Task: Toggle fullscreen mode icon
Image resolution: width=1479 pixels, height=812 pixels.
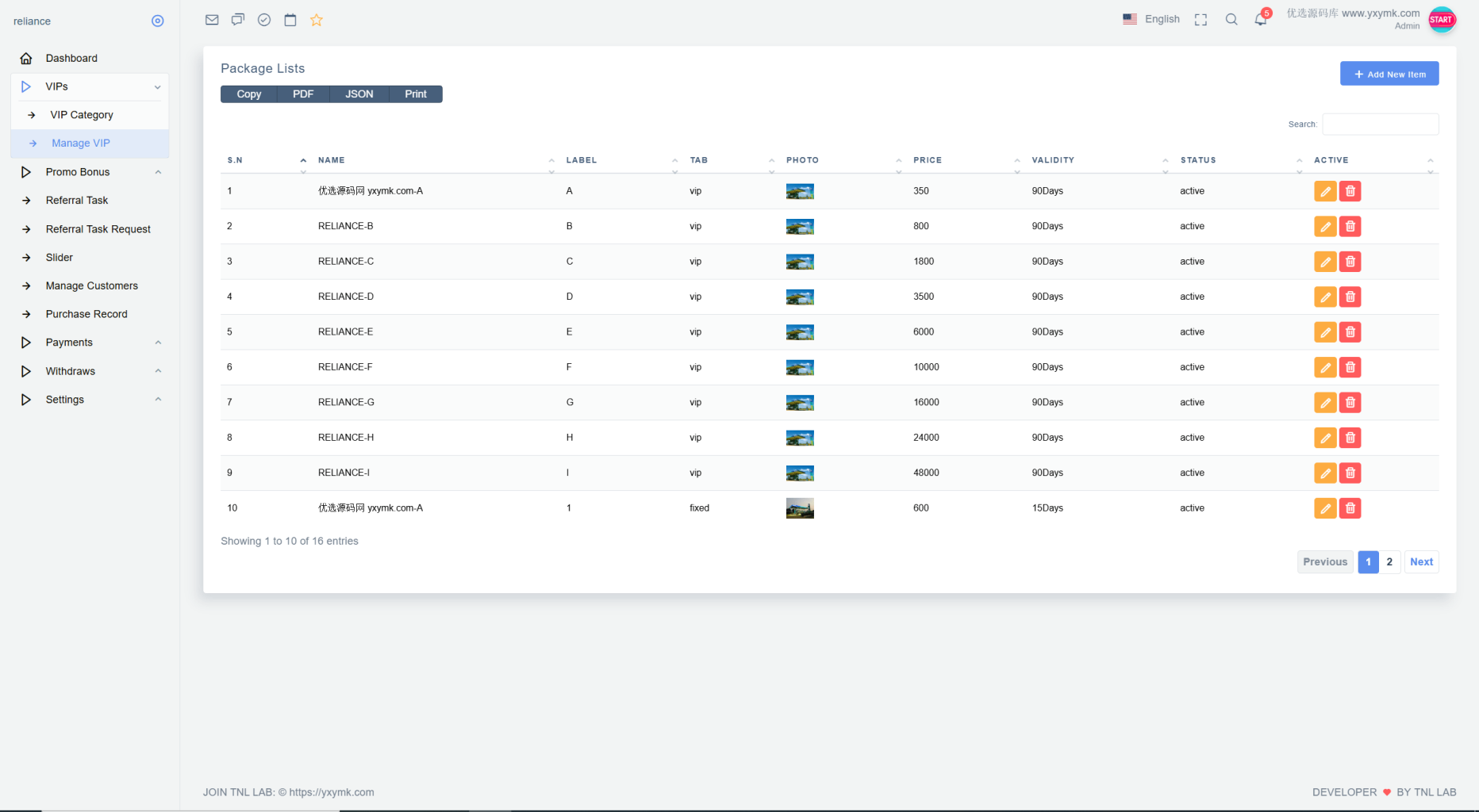Action: (x=1200, y=20)
